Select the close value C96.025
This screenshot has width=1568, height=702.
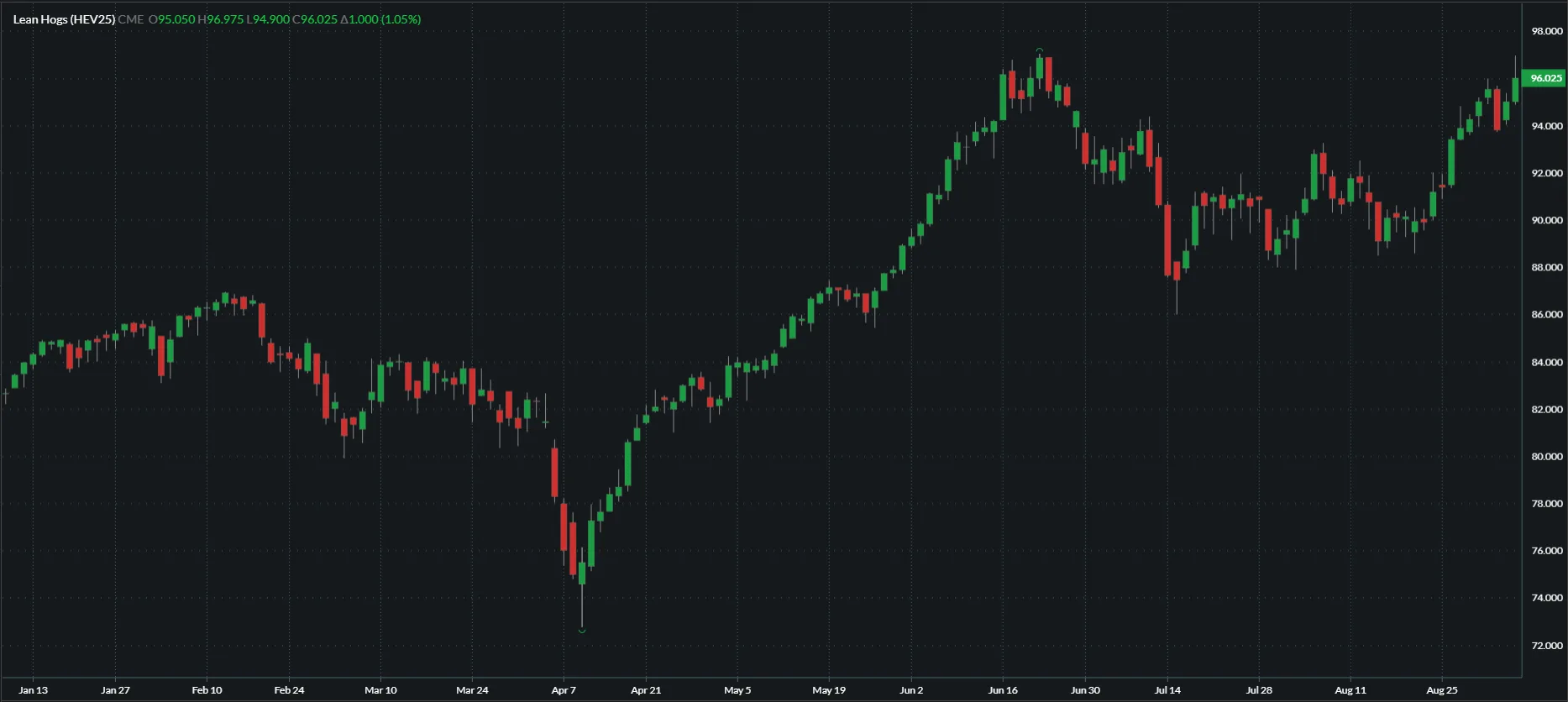tap(314, 19)
